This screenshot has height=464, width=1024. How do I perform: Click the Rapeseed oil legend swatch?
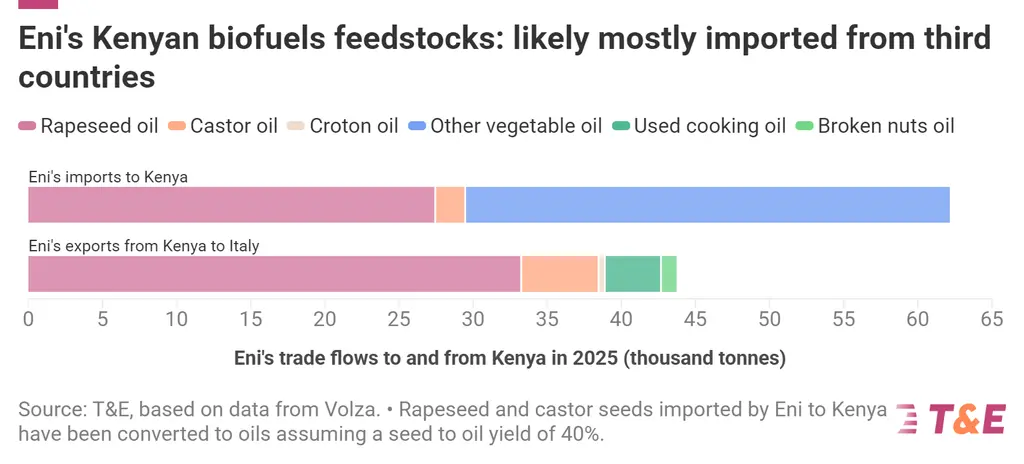pyautogui.click(x=28, y=126)
